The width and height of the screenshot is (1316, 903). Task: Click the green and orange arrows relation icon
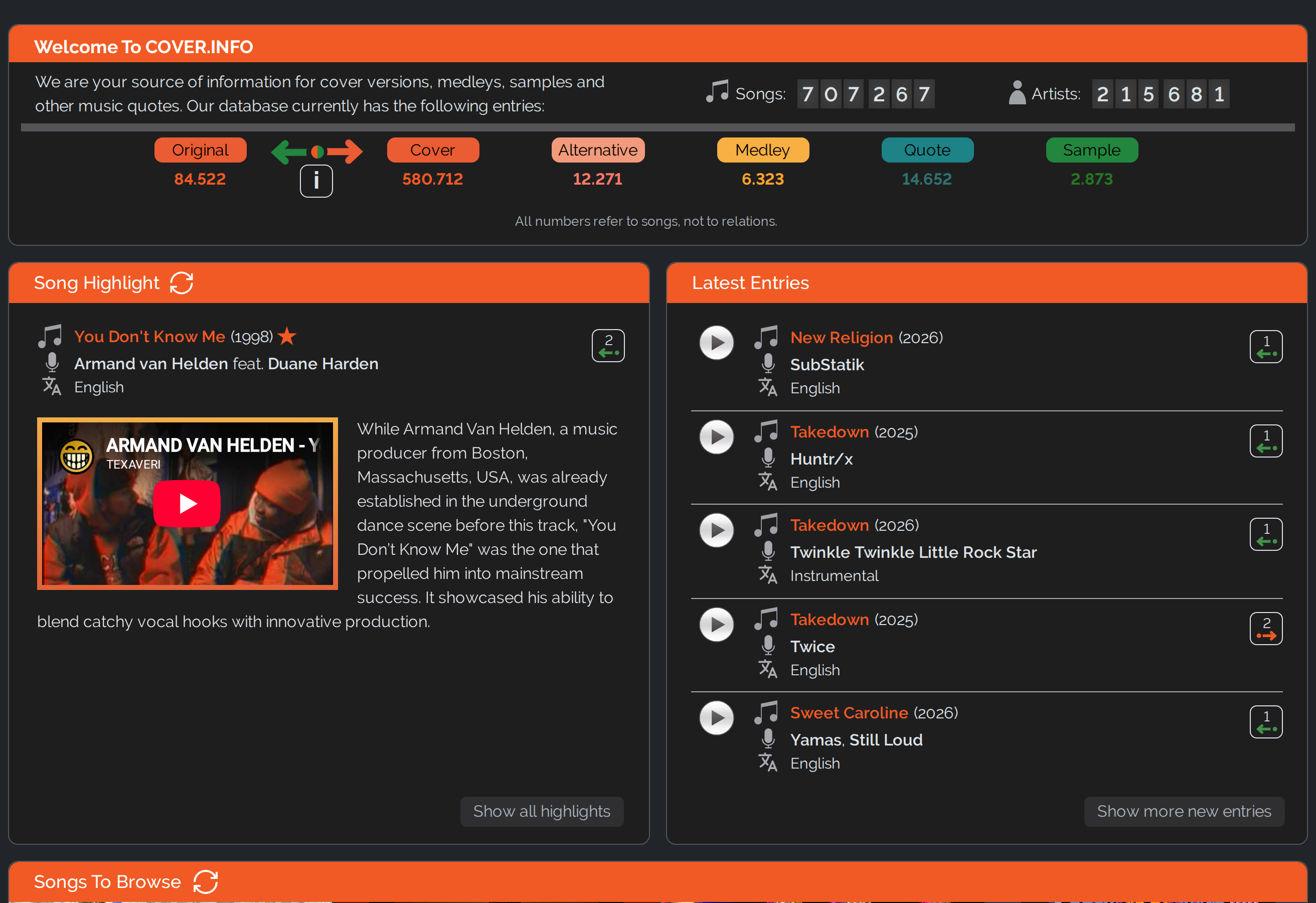coord(316,152)
